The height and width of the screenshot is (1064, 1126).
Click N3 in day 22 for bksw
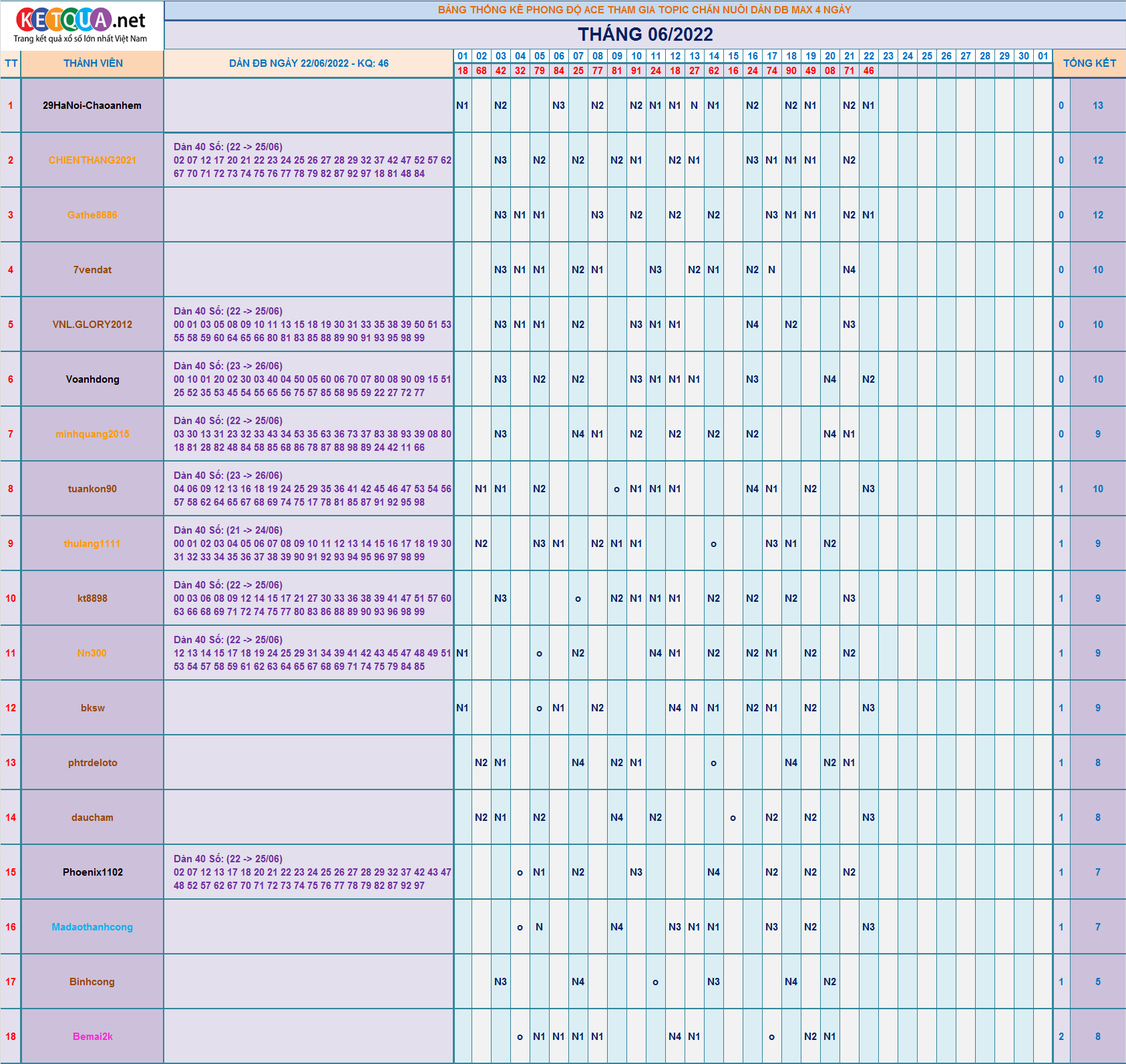868,708
